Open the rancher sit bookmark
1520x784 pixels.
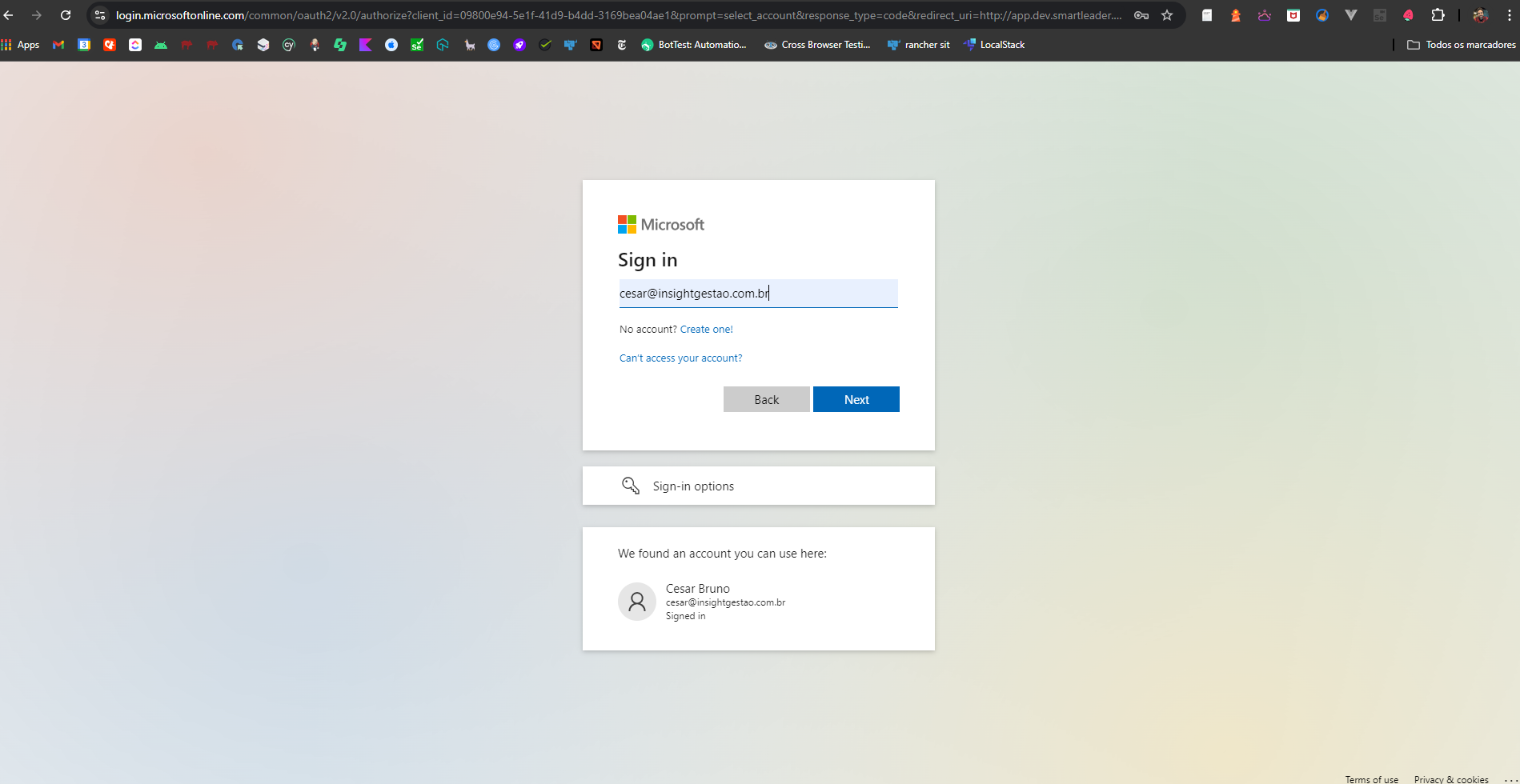click(919, 45)
